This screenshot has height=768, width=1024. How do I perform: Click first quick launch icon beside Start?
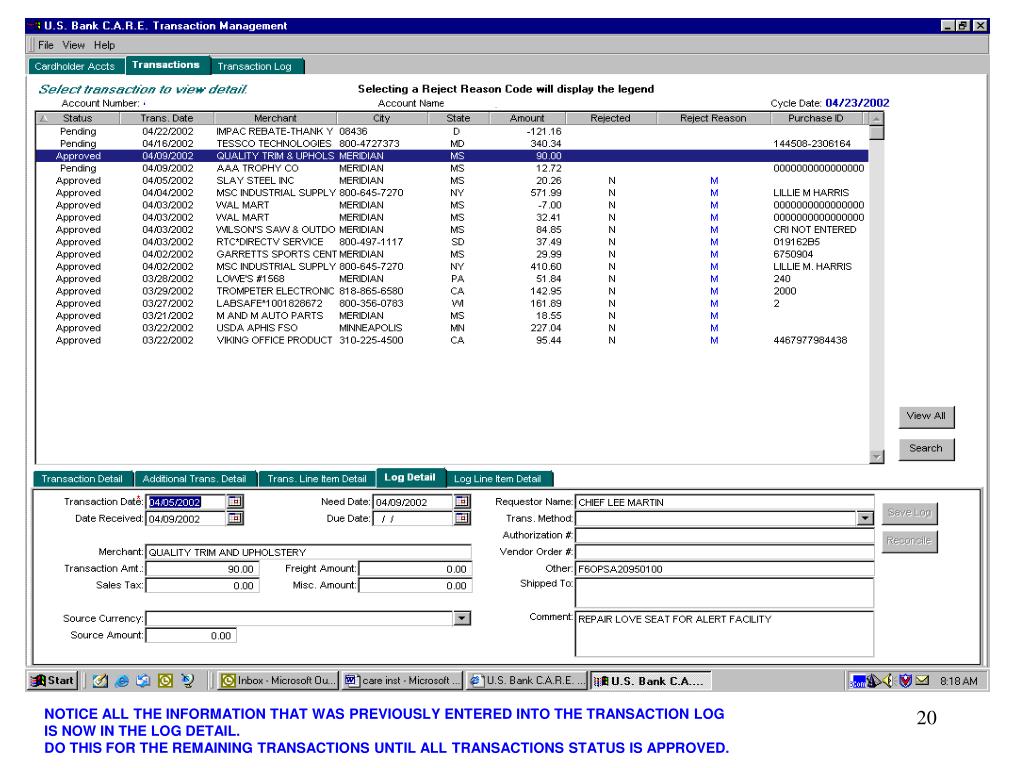pos(100,680)
